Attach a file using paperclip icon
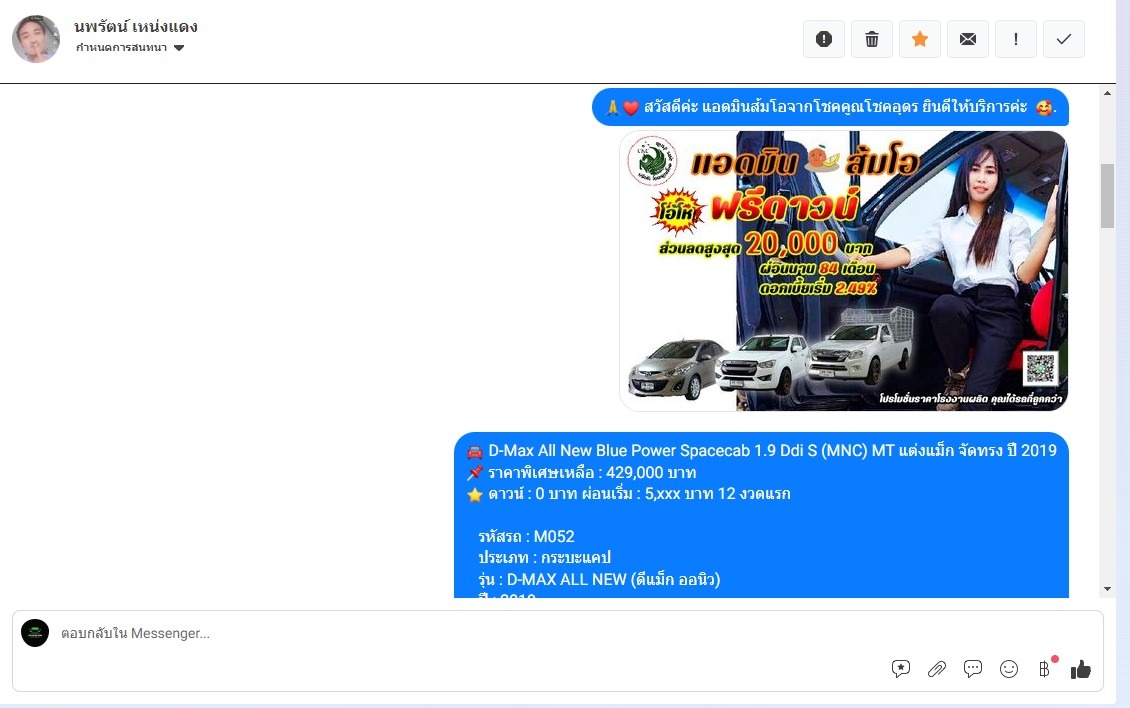 (937, 669)
